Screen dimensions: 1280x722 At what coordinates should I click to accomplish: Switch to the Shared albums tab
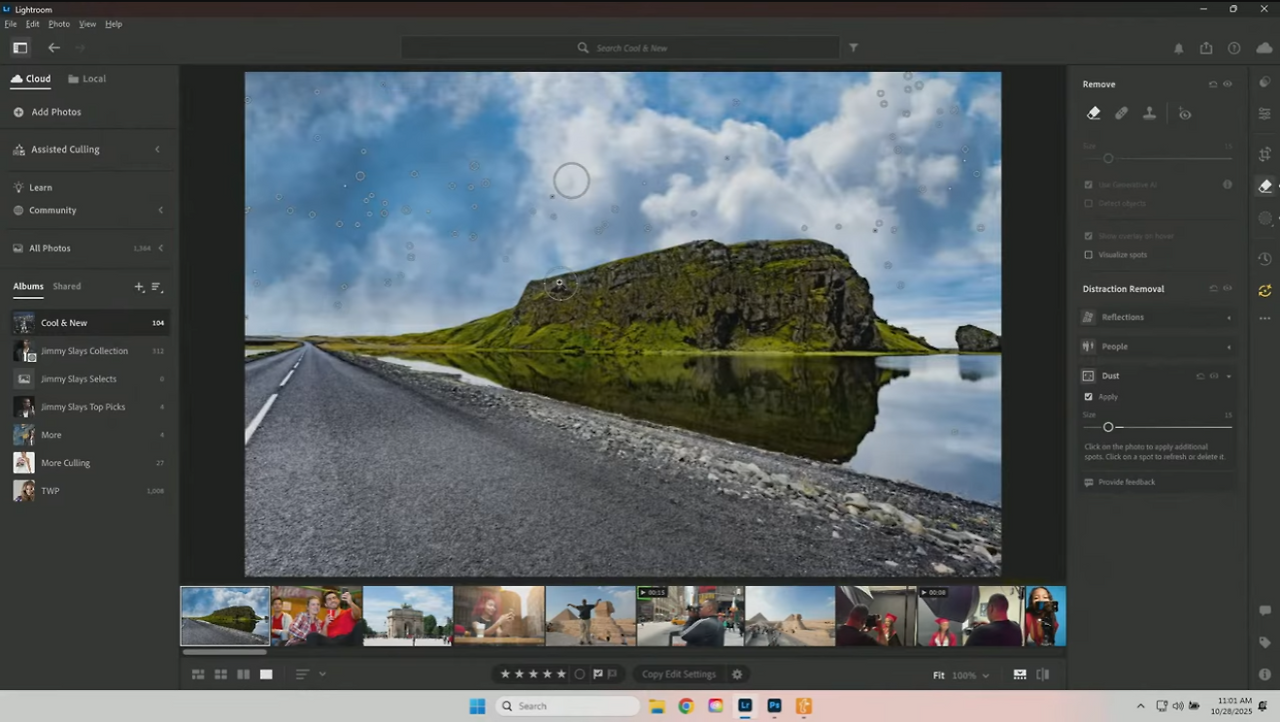tap(67, 286)
